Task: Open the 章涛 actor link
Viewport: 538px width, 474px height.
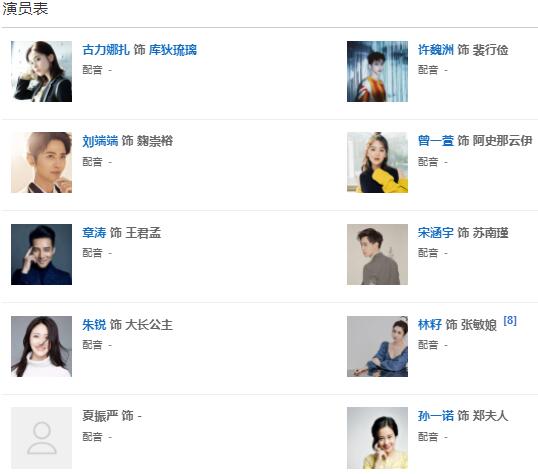Action: tap(94, 233)
